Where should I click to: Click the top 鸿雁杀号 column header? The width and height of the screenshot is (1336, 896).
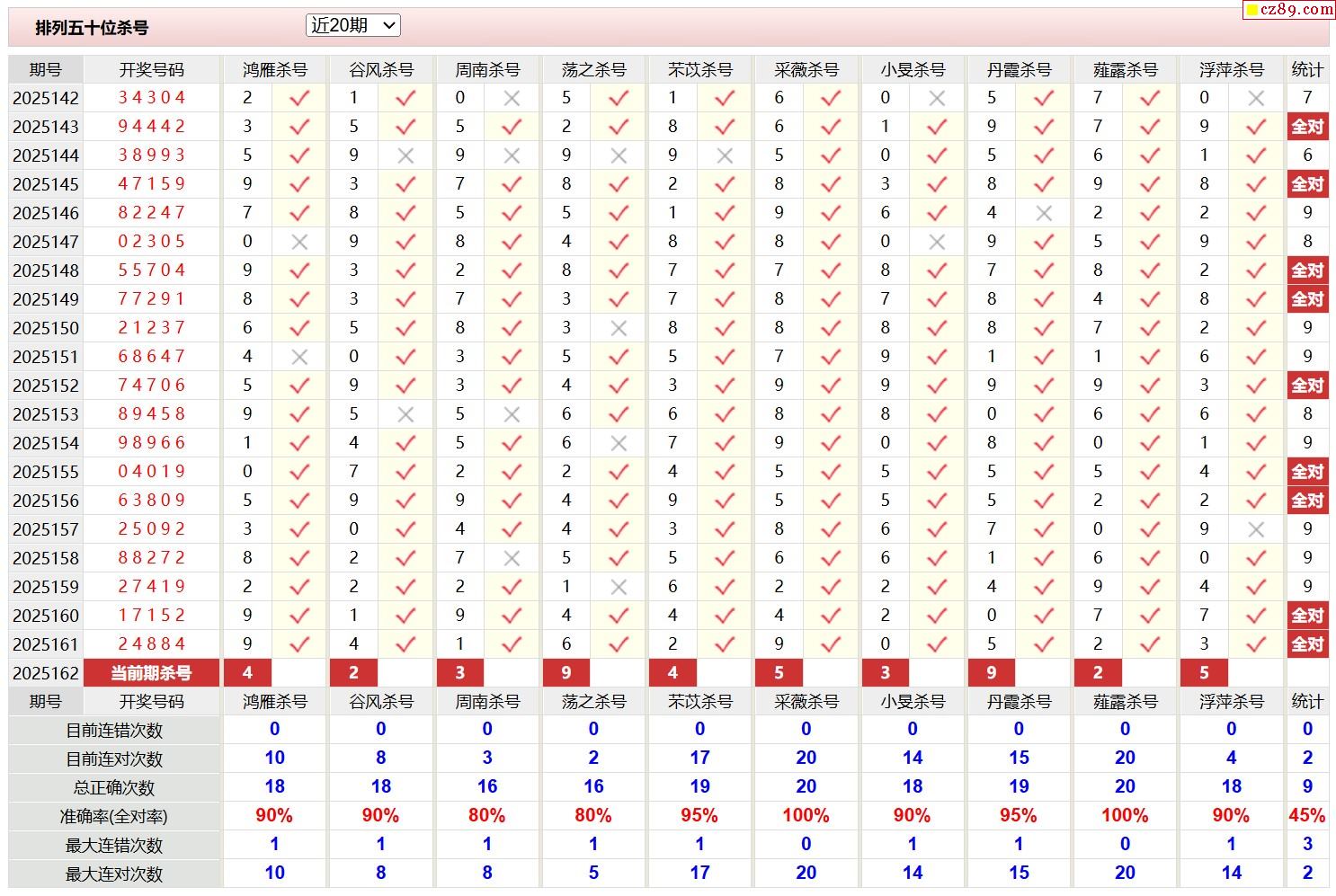tap(275, 69)
